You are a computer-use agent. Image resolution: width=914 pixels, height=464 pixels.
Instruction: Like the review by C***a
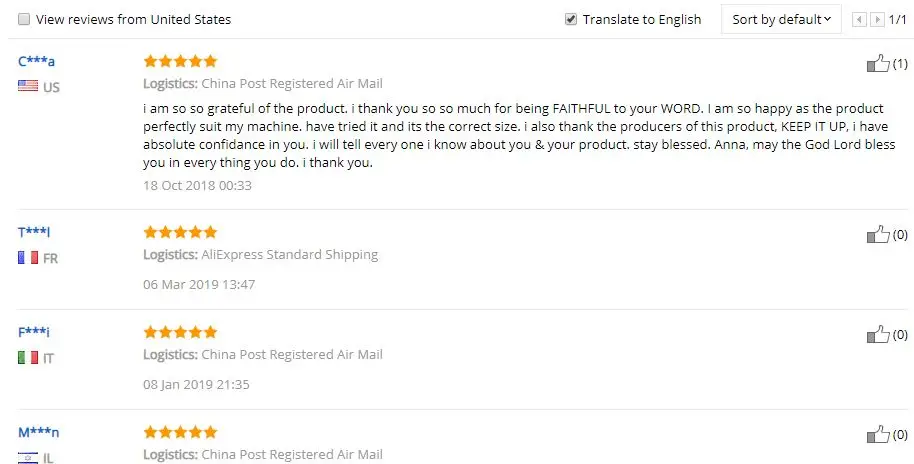click(x=877, y=65)
